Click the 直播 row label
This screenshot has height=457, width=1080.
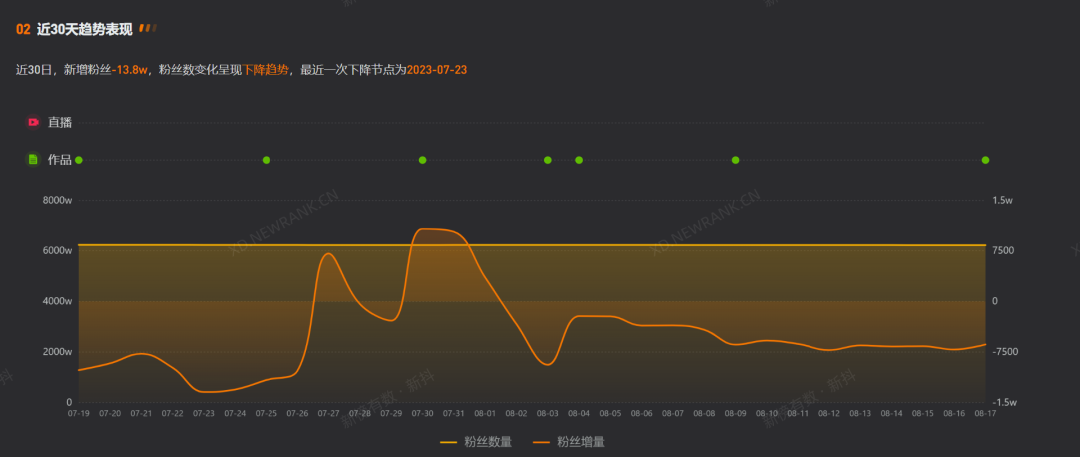click(60, 123)
